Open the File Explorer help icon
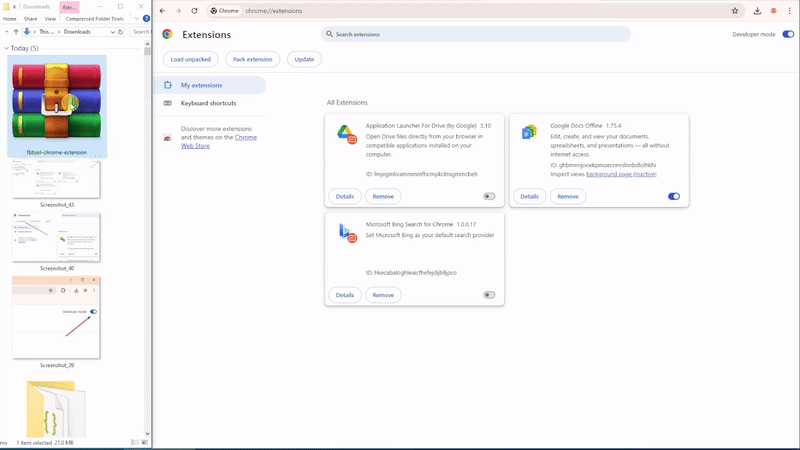Image resolution: width=800 pixels, height=450 pixels. (146, 18)
